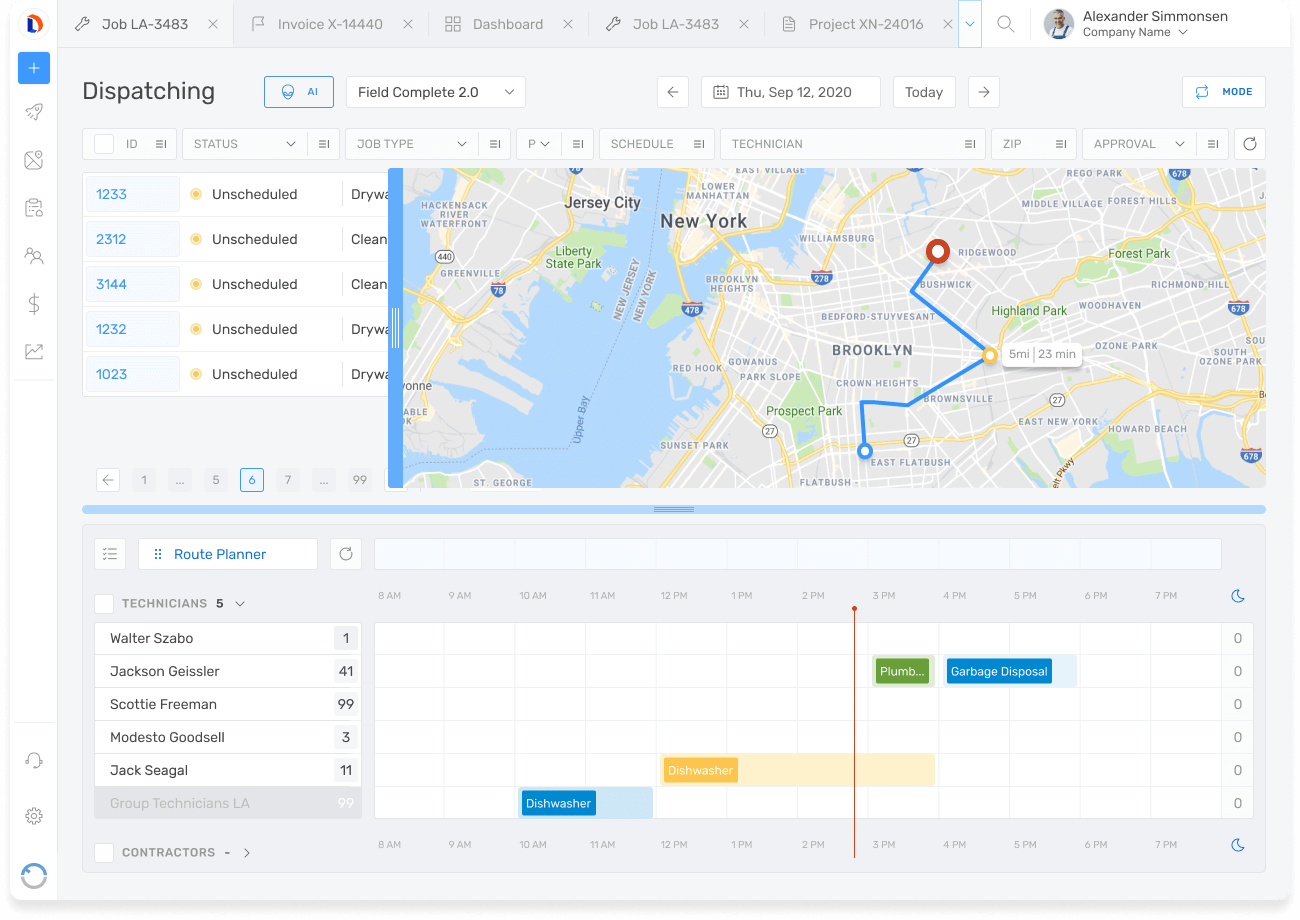The width and height of the screenshot is (1300, 920).
Task: Click the headset support icon
Action: [x=34, y=761]
